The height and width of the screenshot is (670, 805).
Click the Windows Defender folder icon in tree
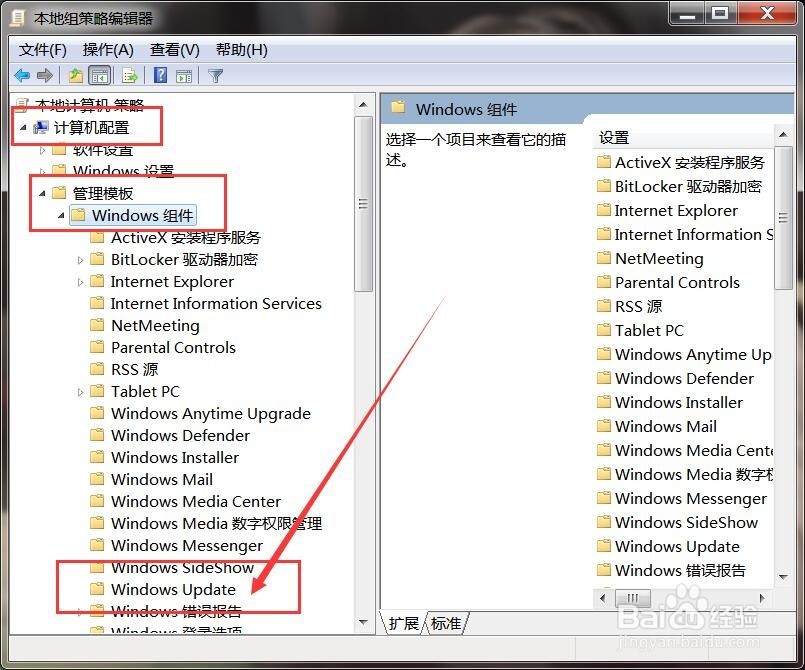point(97,435)
